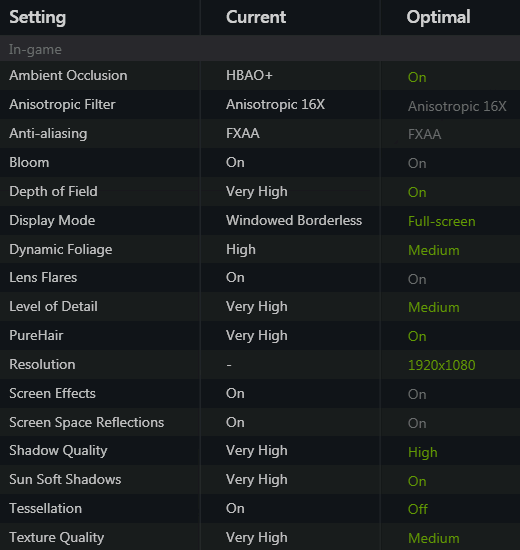Click the Dynamic Foliage setting label
520x550 pixels.
point(61,249)
